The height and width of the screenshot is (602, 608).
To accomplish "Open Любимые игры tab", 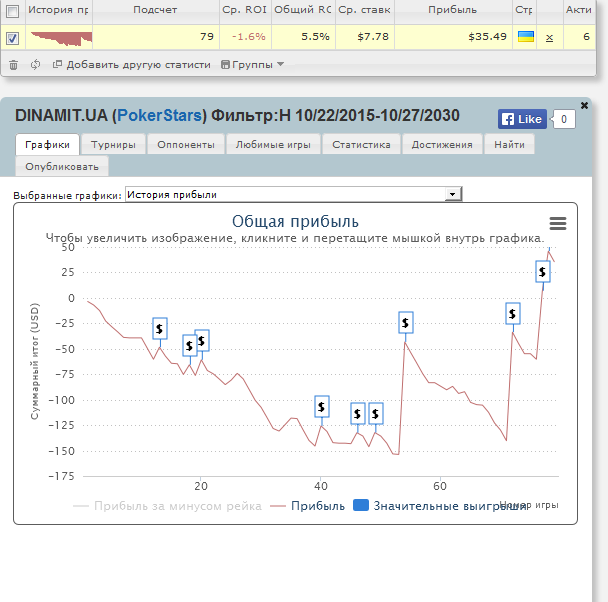I will coord(273,145).
